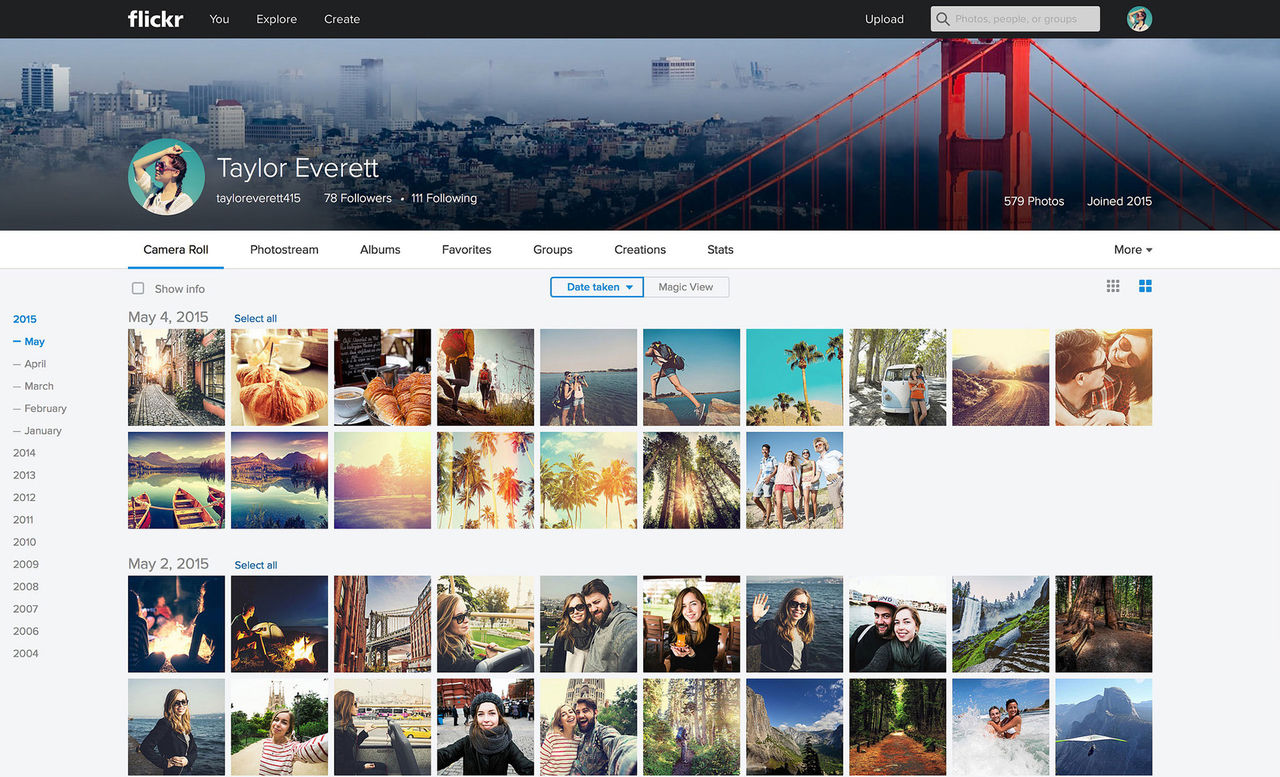Open the More tab dropdown

[1132, 249]
